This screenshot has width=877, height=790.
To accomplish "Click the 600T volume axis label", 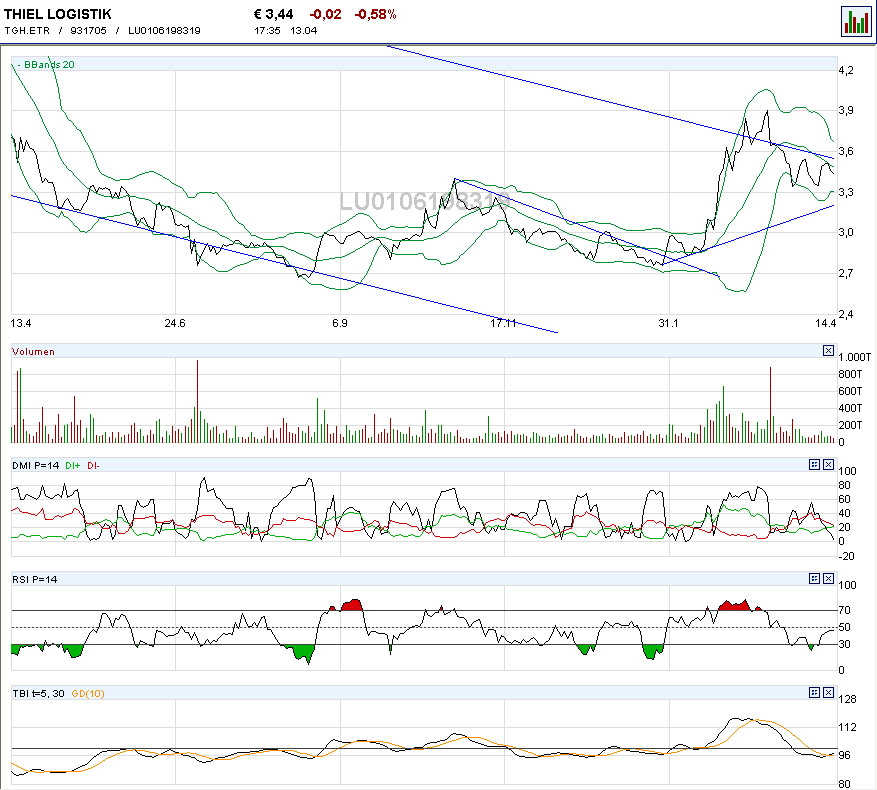I will pos(850,391).
